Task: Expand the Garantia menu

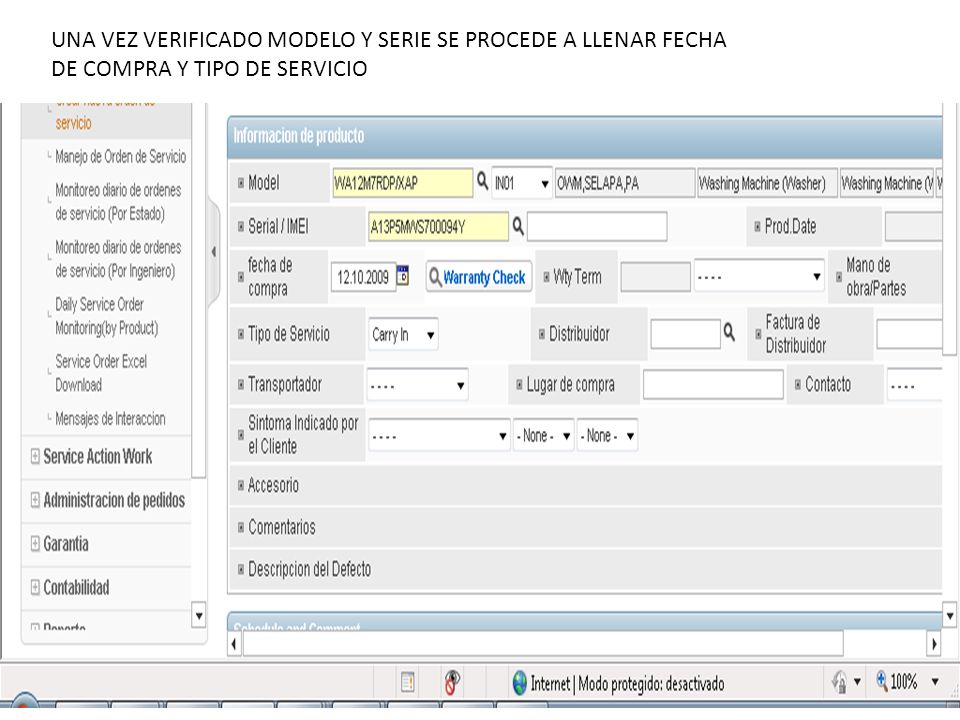Action: (59, 544)
